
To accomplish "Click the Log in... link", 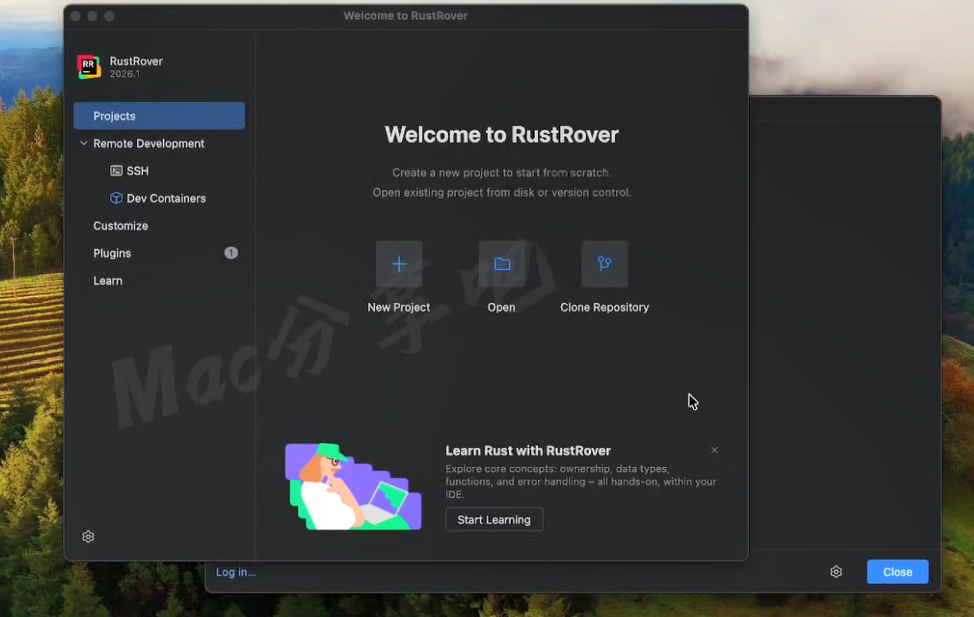I will pos(236,572).
